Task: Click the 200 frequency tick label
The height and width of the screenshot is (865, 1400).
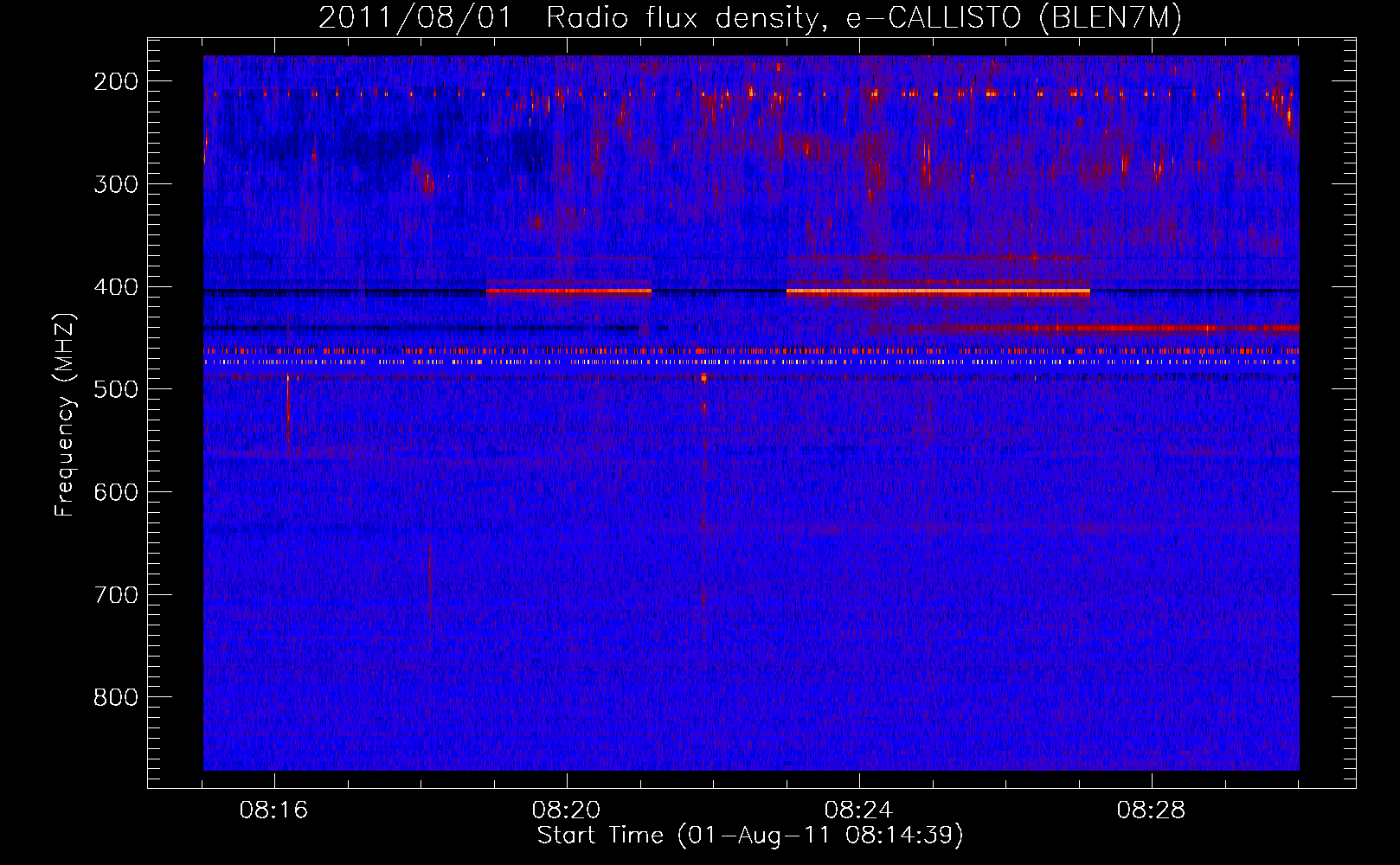Action: (x=116, y=81)
